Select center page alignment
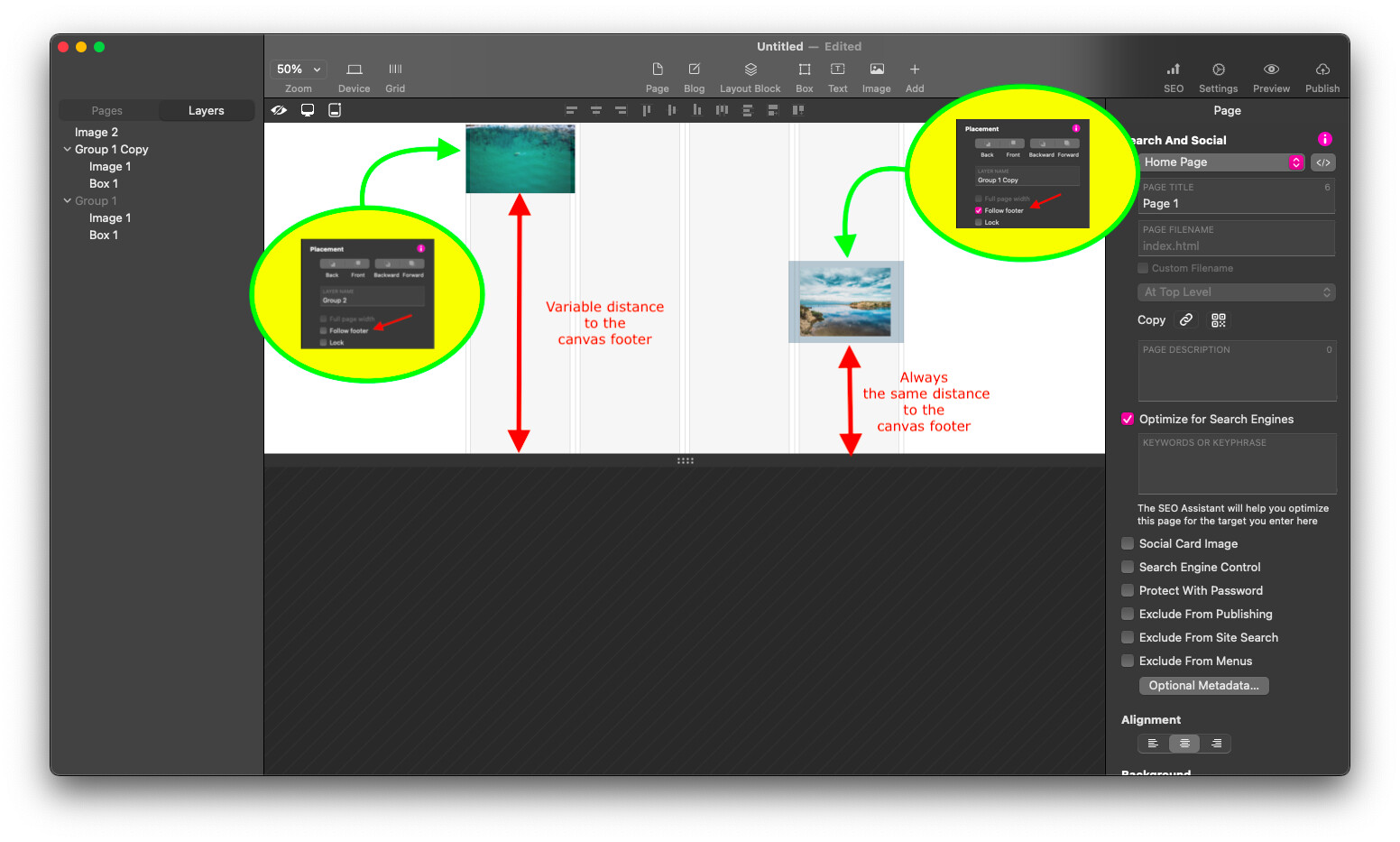Screen dimensions: 1400x842 pyautogui.click(x=1184, y=744)
